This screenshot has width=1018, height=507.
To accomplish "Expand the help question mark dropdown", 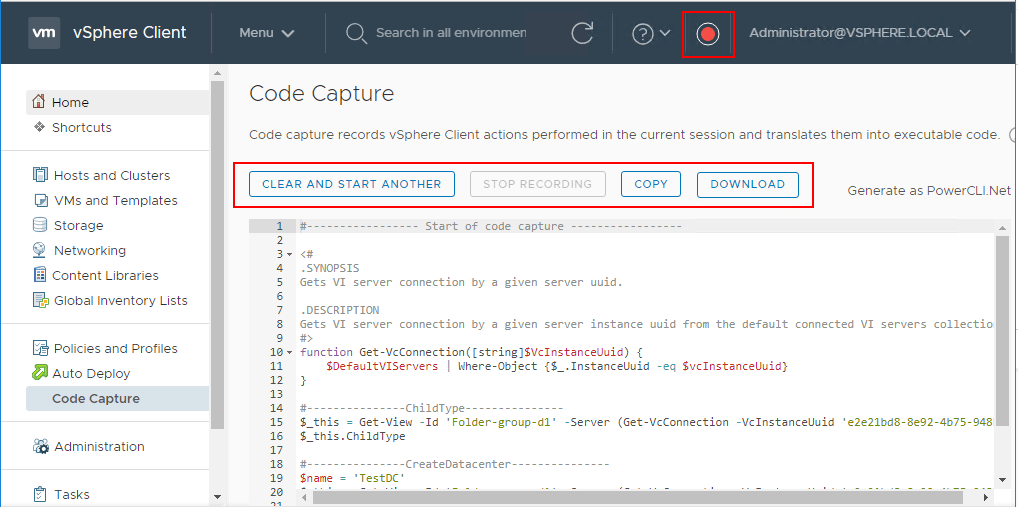I will click(x=651, y=33).
